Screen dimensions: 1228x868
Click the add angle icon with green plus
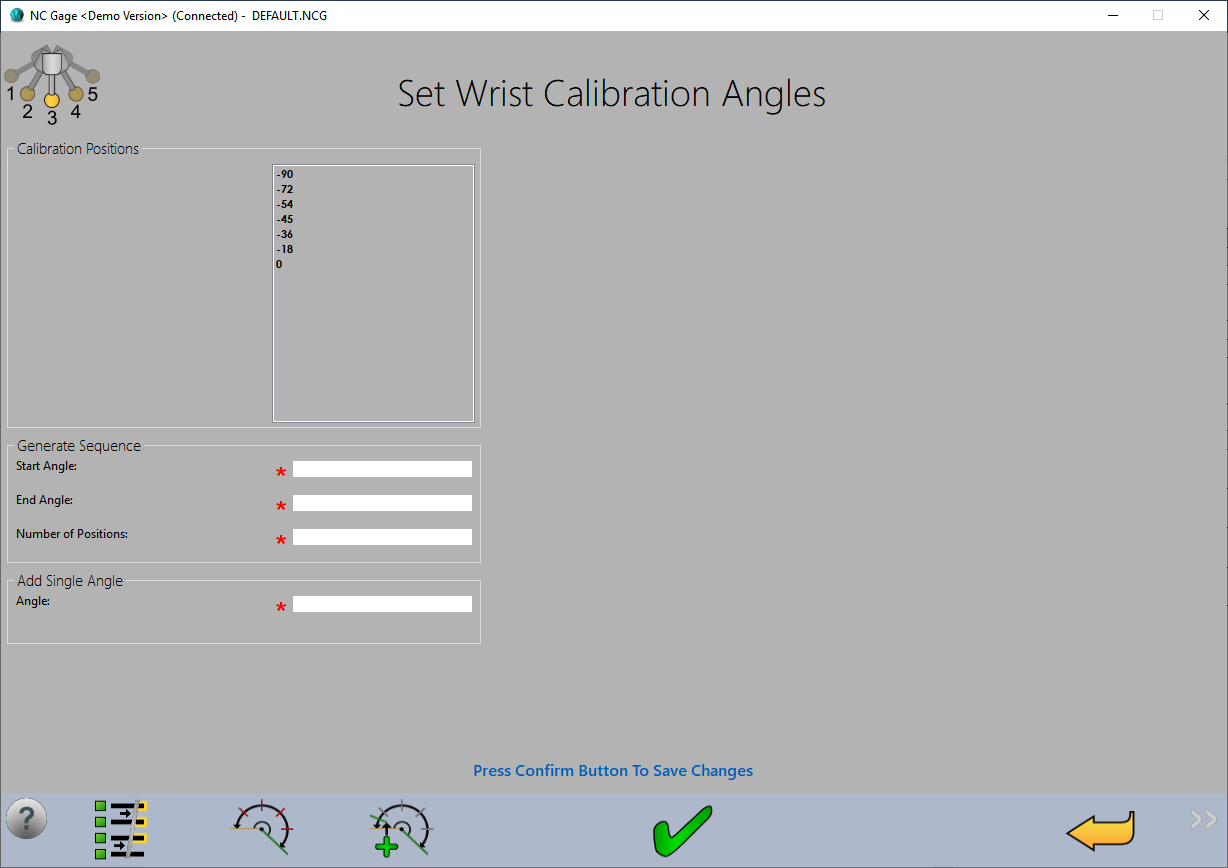tap(400, 828)
